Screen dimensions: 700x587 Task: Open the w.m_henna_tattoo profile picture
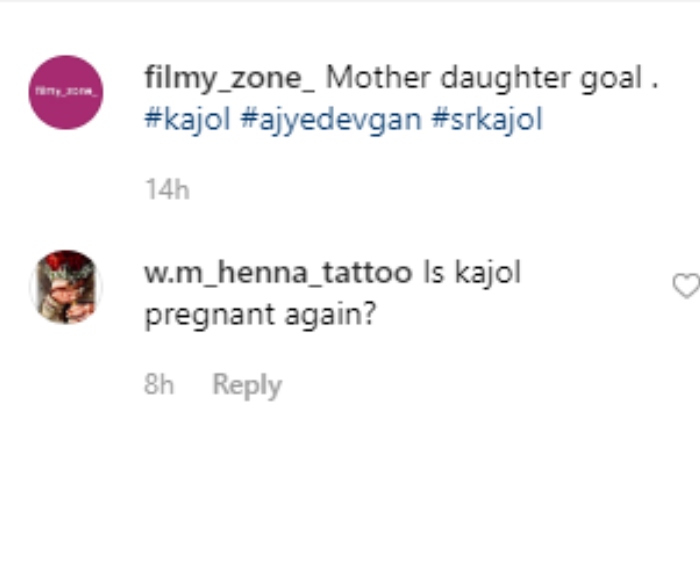click(x=66, y=286)
